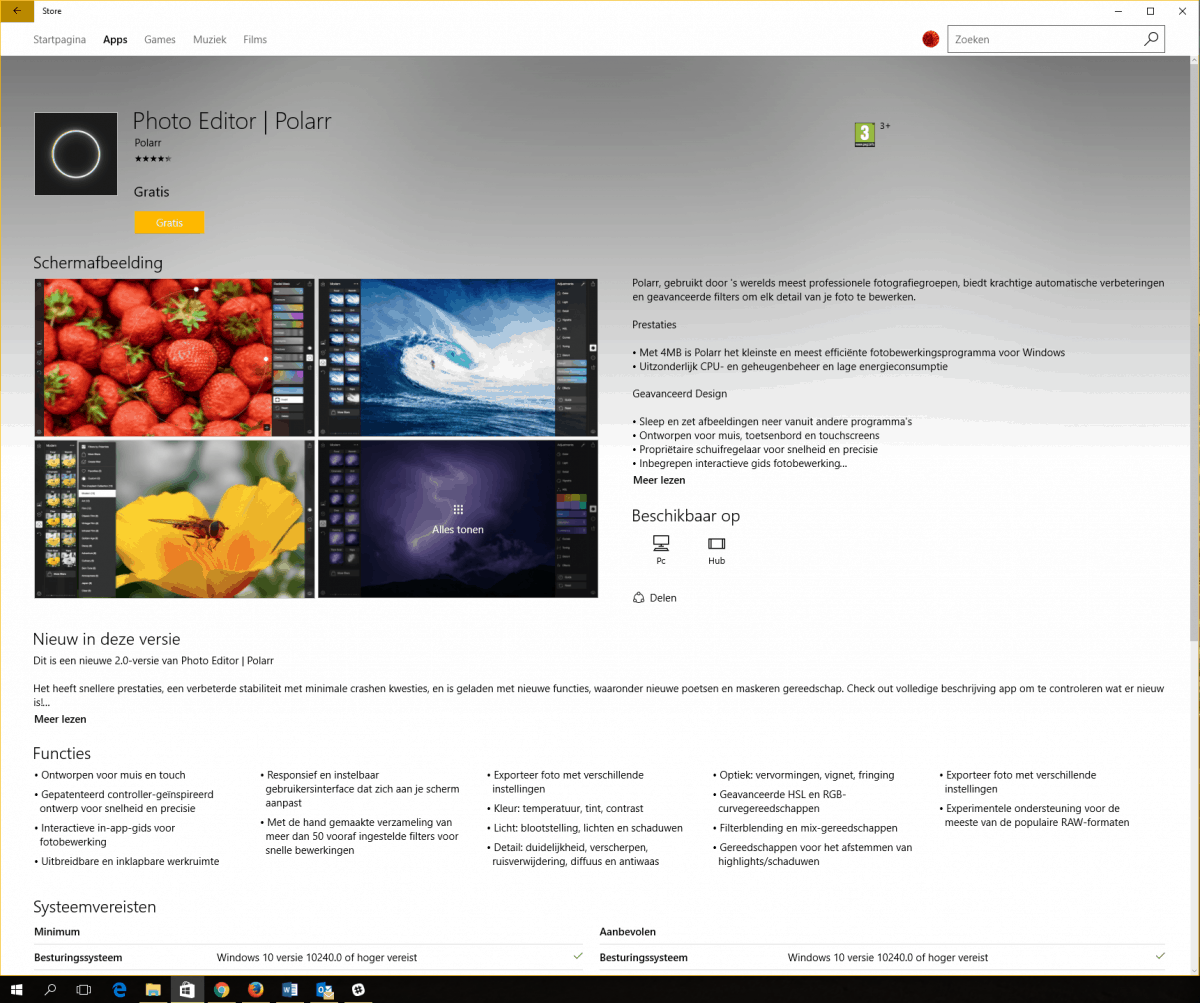Expand Nieuw in deze versie Meer lezen
1200x1003 pixels.
[x=60, y=719]
